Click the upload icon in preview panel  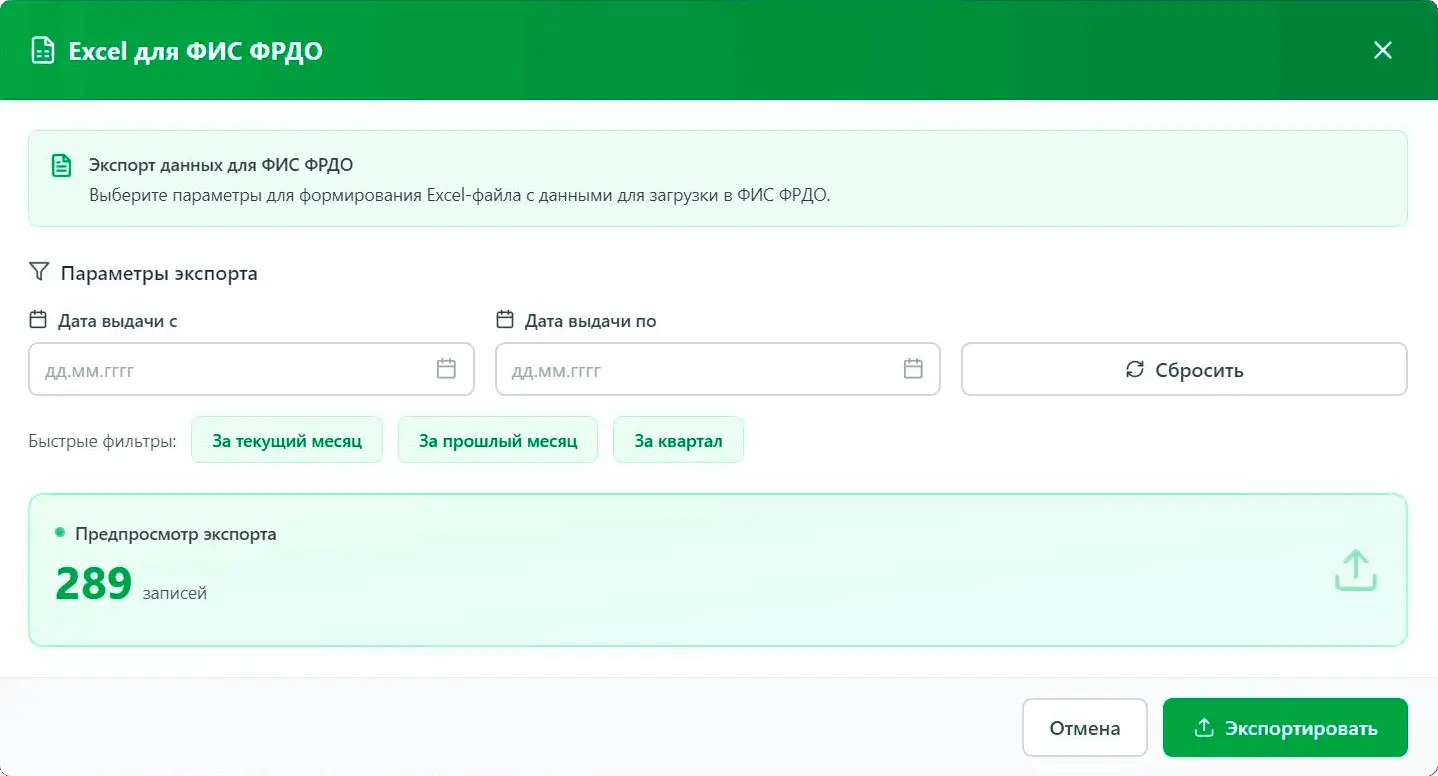coord(1356,570)
